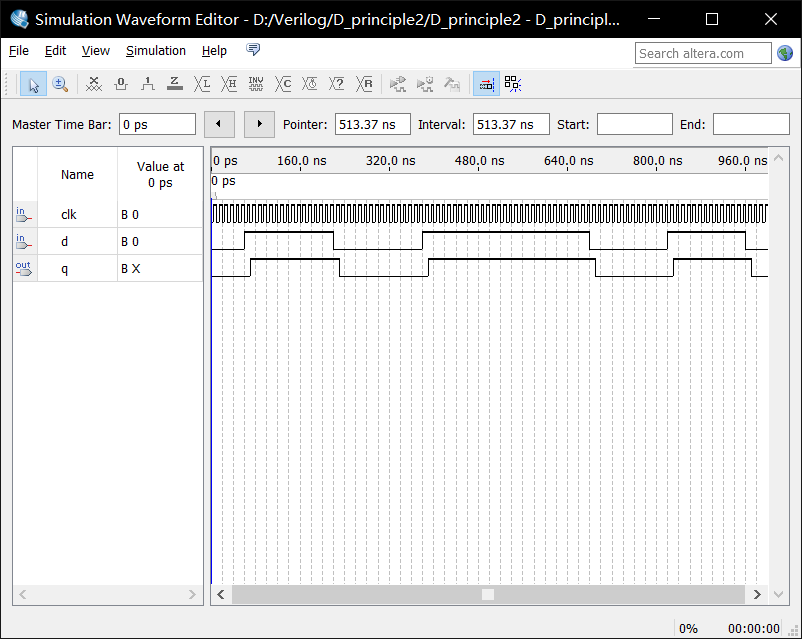Click the Master Time Bar field
Screen dimensions: 802x639
coord(158,124)
